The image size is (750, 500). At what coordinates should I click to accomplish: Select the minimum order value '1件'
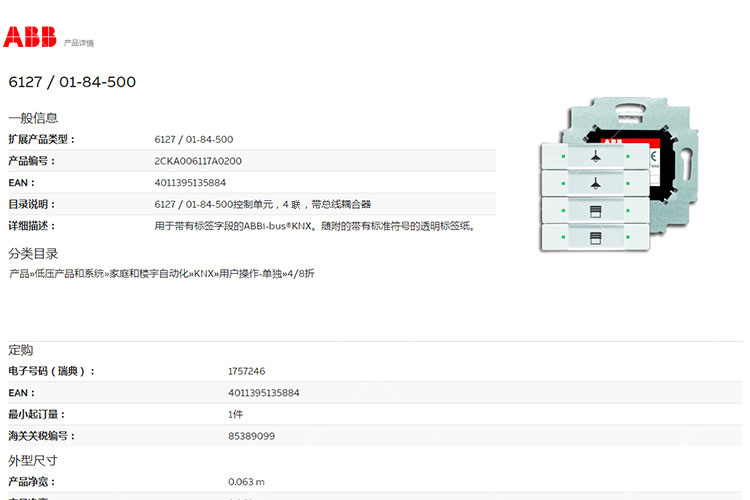(x=235, y=414)
